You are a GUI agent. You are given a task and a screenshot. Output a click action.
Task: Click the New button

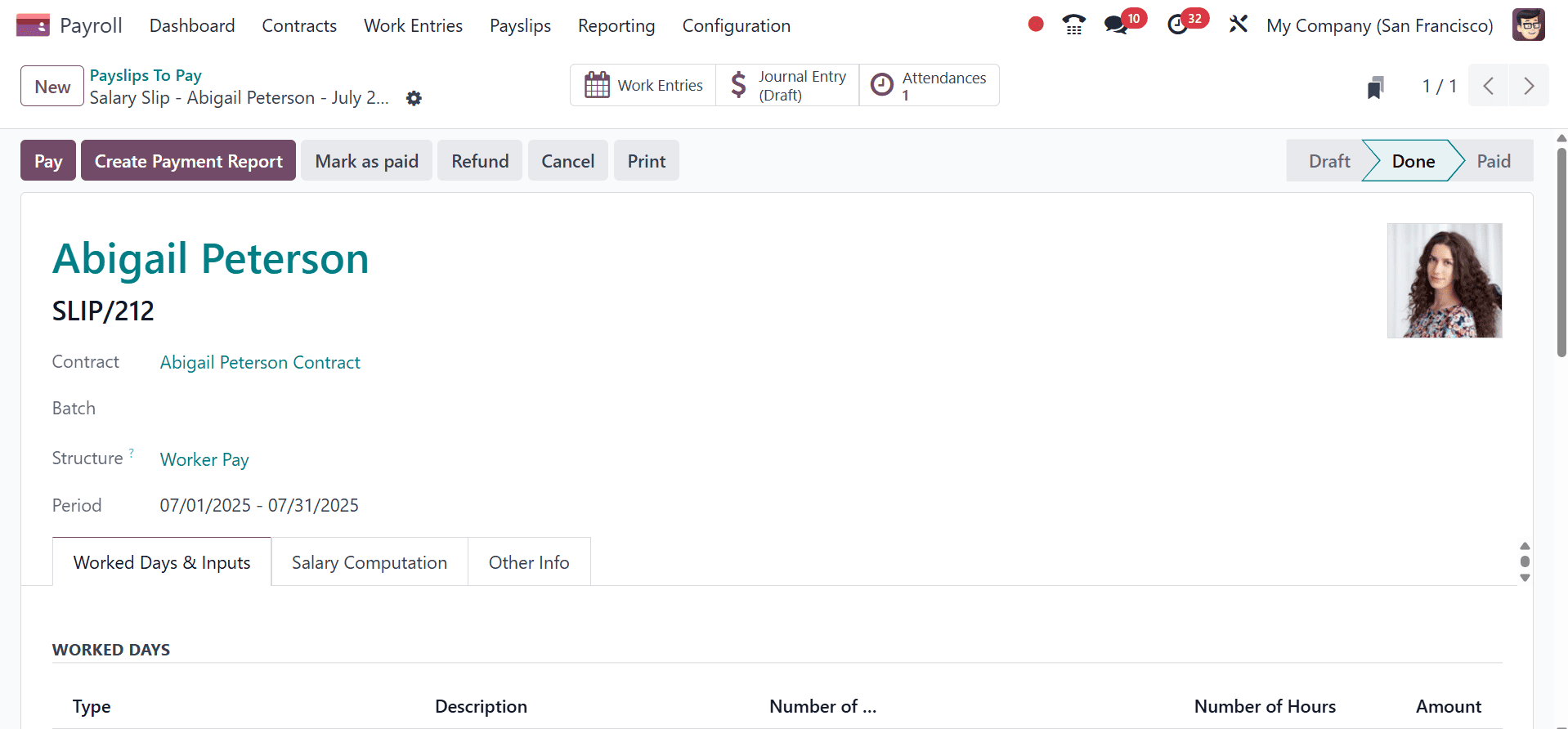pos(52,87)
